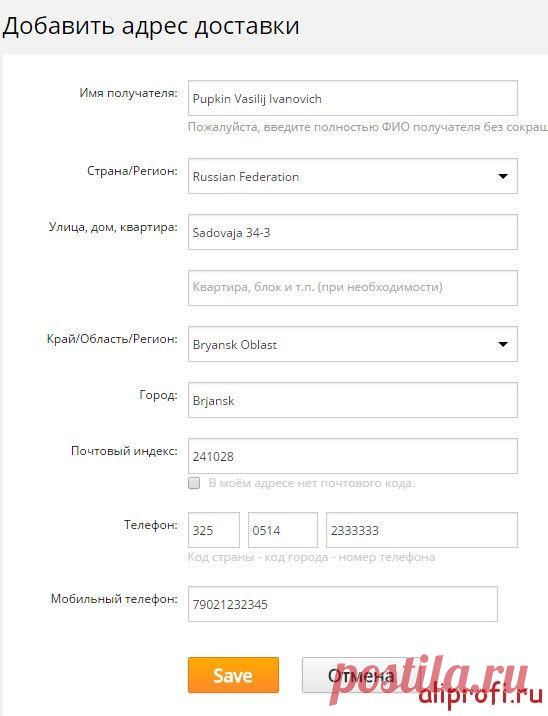Click the street address field Sadovaja 34-3
The image size is (548, 716).
353,232
